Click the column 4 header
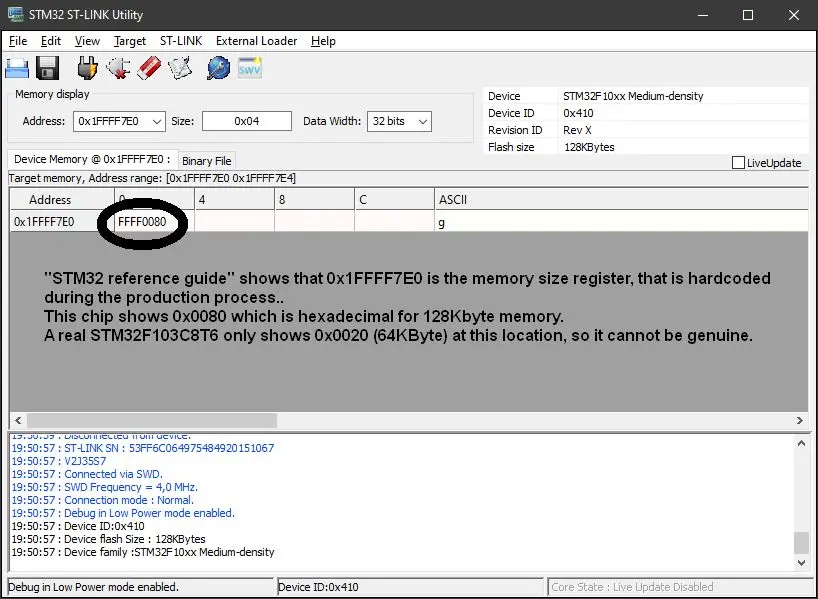The image size is (818, 599). tap(234, 200)
